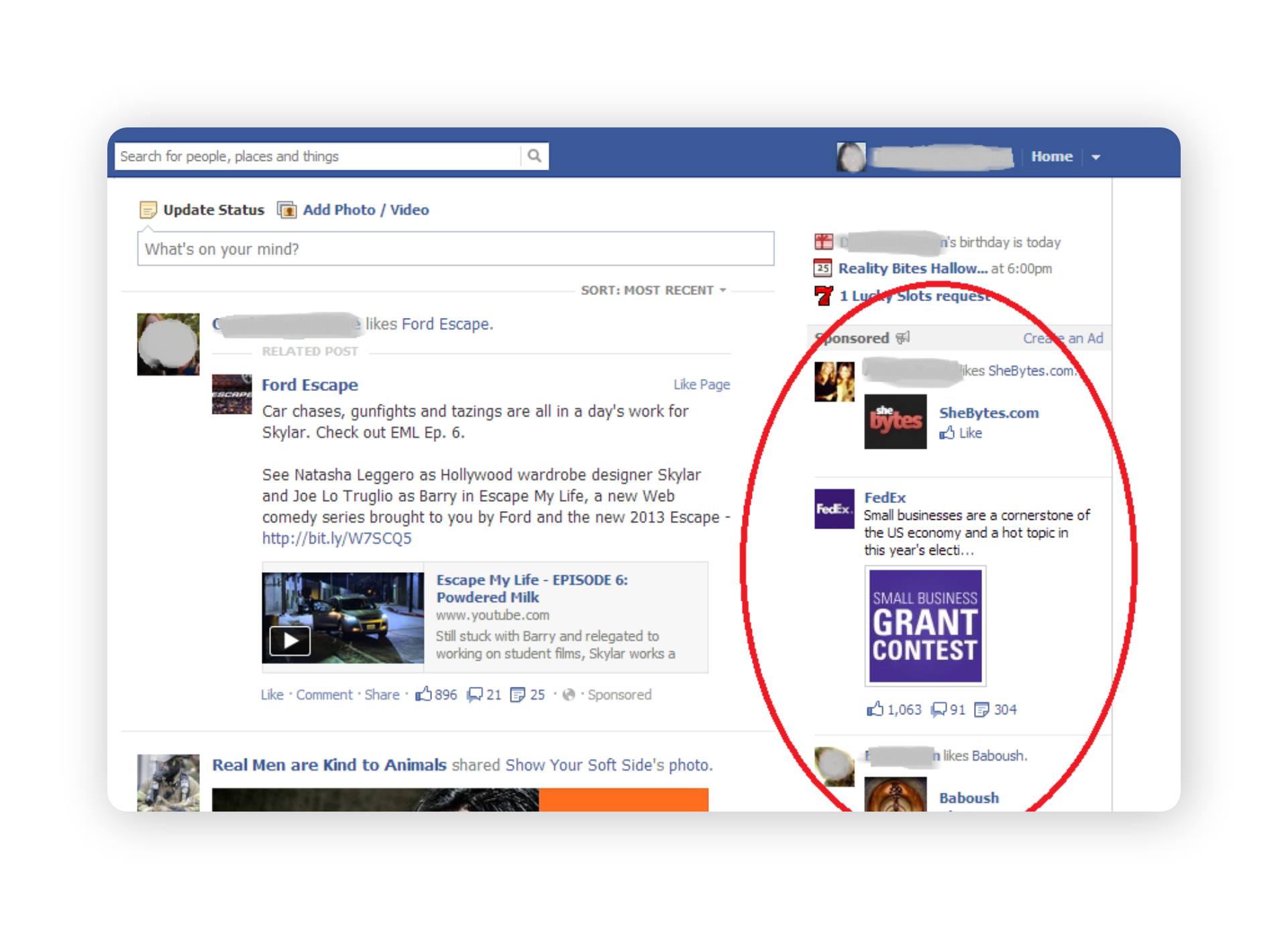Click the avatar next to likes Ford Escape
This screenshot has width=1288, height=939.
[168, 344]
